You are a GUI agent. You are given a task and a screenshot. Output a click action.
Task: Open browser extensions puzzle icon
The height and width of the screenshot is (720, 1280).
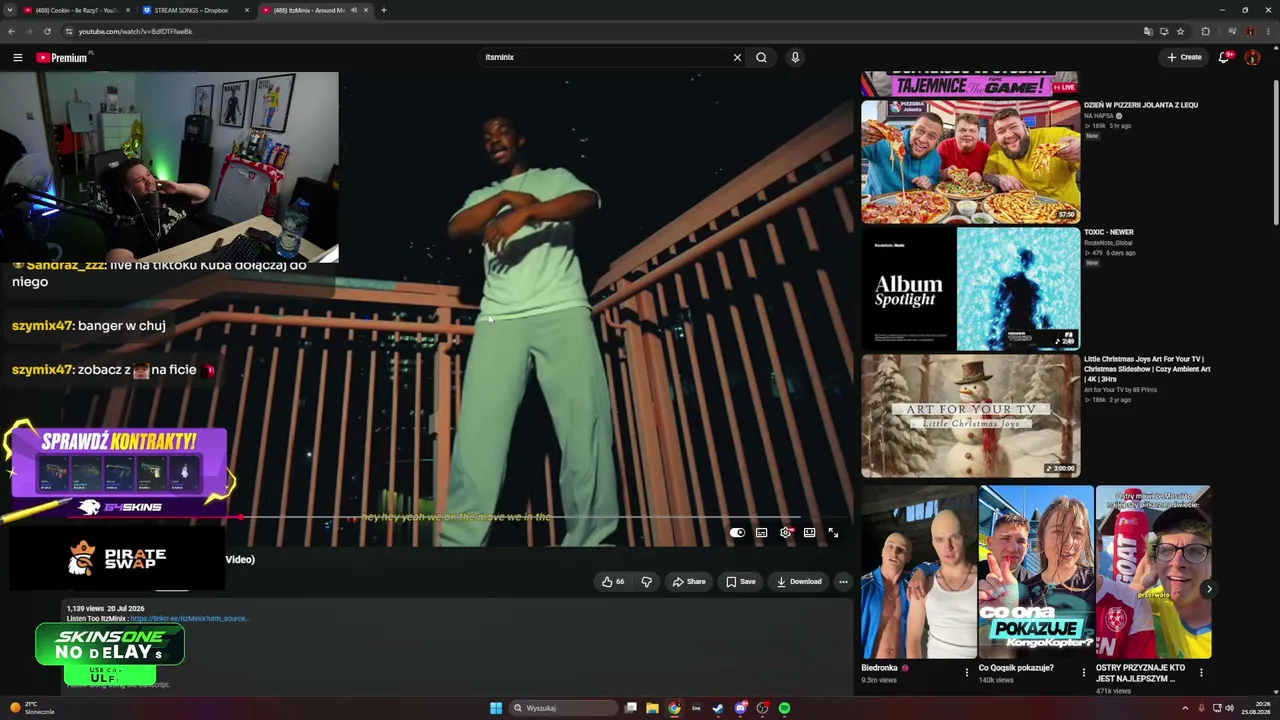tap(1206, 31)
